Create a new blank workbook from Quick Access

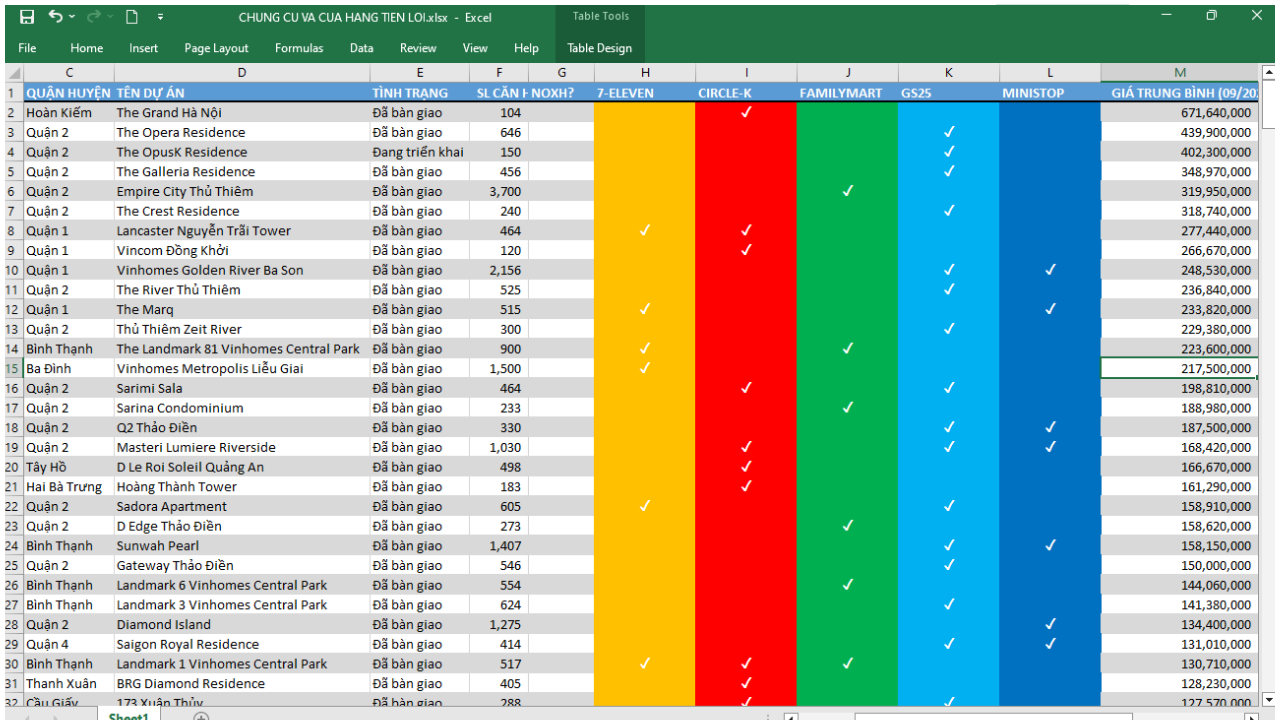click(131, 17)
